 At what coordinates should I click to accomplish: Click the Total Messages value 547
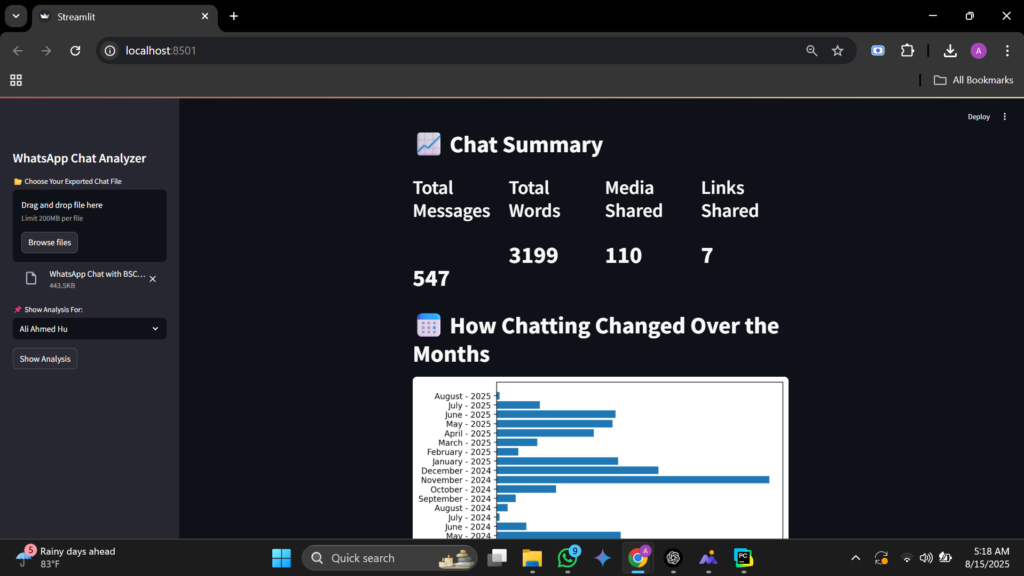[x=431, y=278]
